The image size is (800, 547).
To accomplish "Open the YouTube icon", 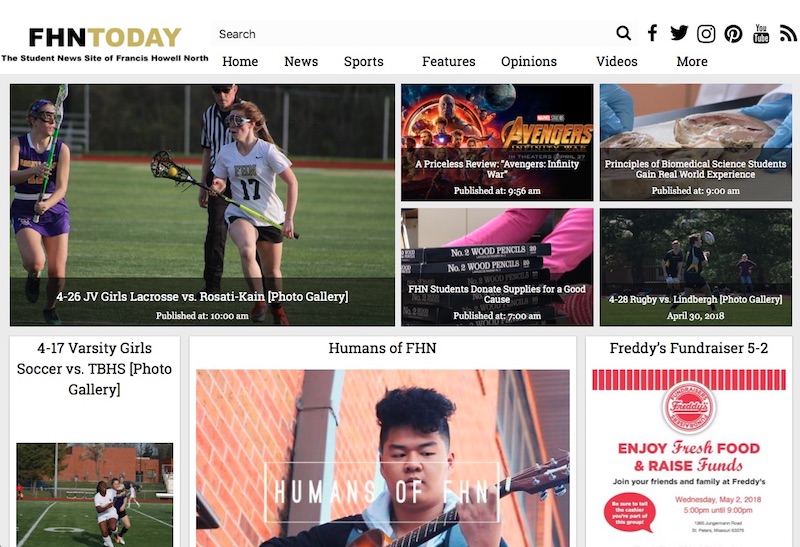I will (x=761, y=34).
